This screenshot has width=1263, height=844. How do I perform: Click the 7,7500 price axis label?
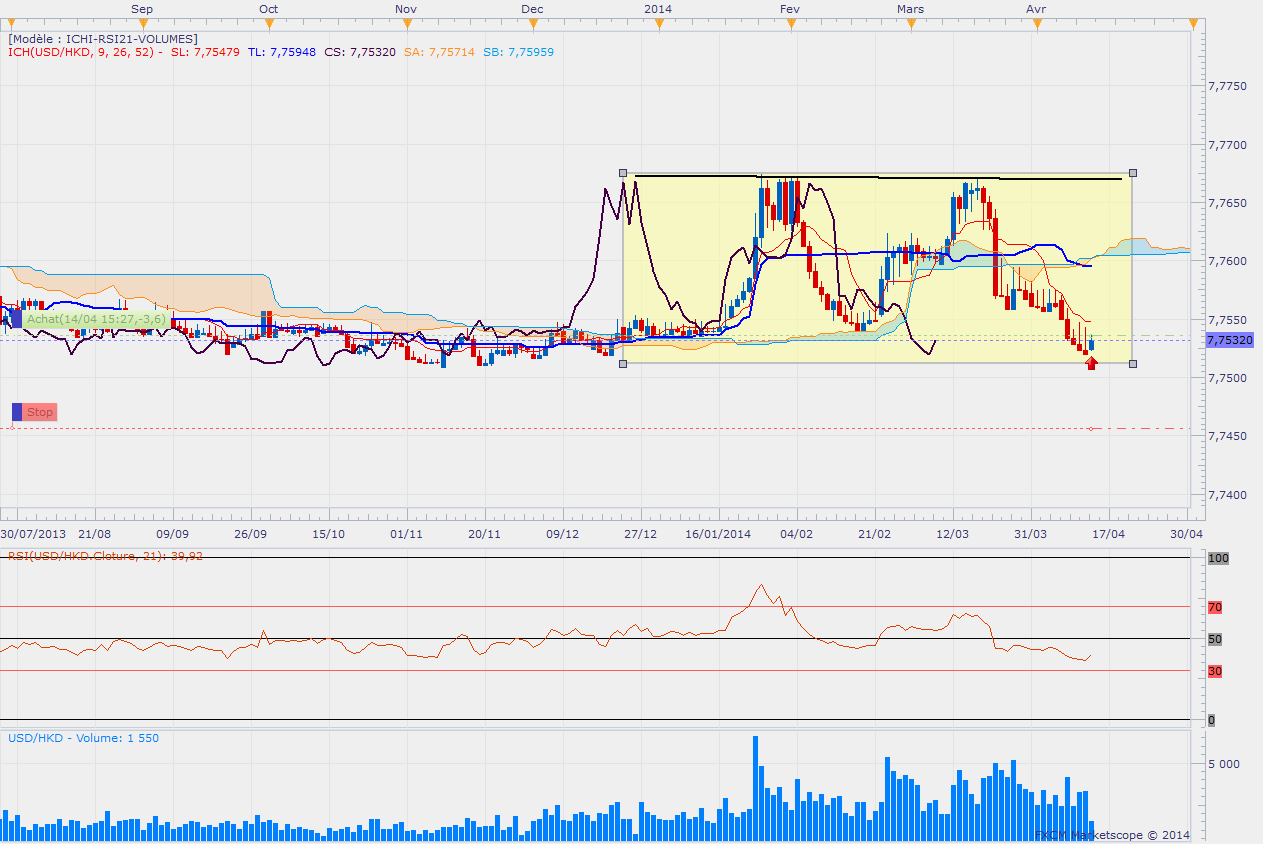pyautogui.click(x=1226, y=378)
